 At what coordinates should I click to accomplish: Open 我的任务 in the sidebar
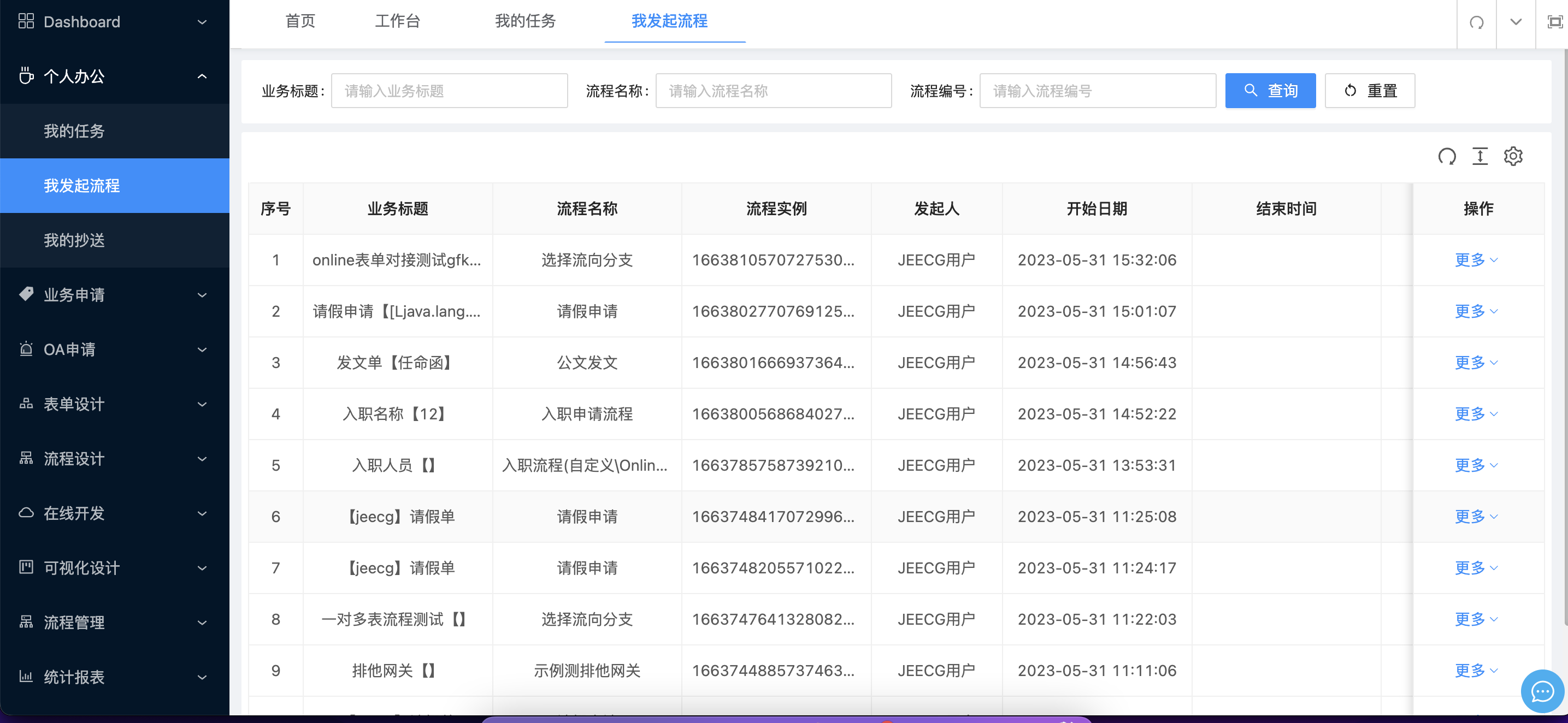pos(114,131)
